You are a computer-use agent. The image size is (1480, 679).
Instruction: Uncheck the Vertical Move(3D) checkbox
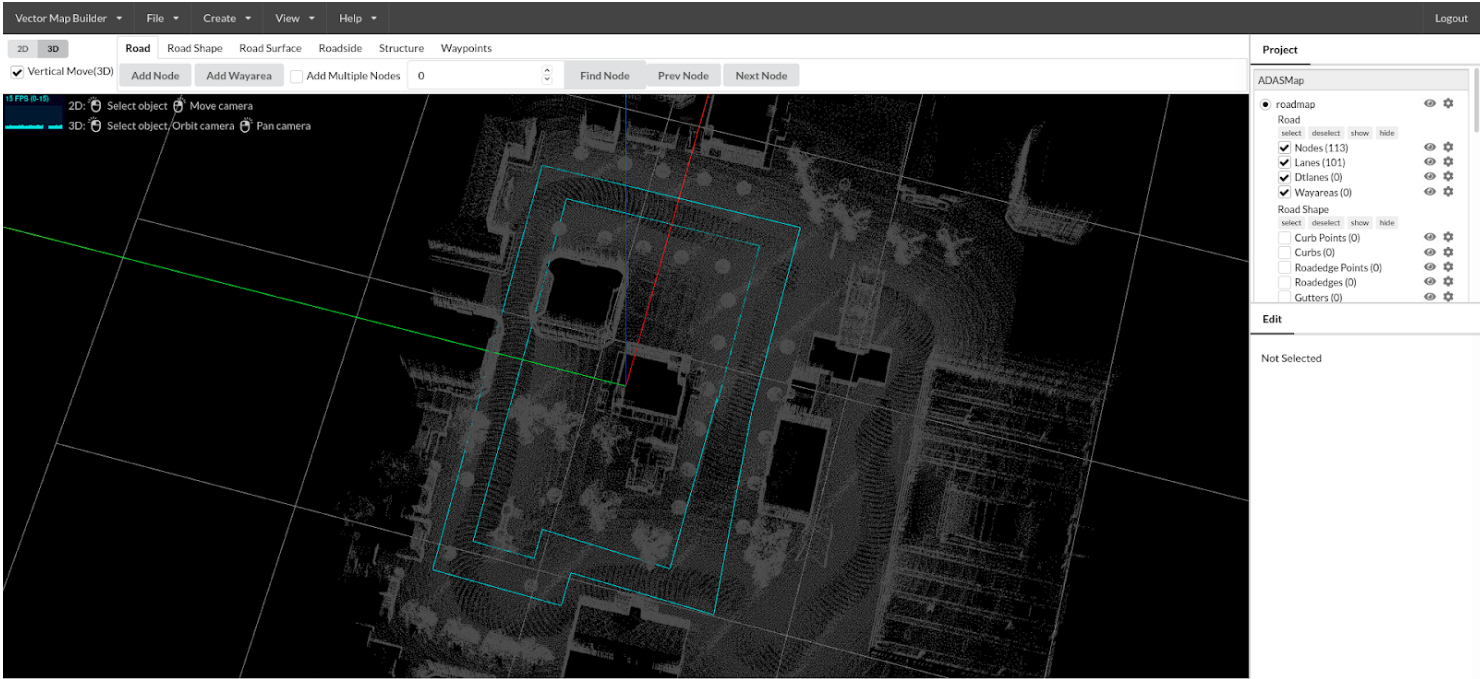(x=17, y=72)
